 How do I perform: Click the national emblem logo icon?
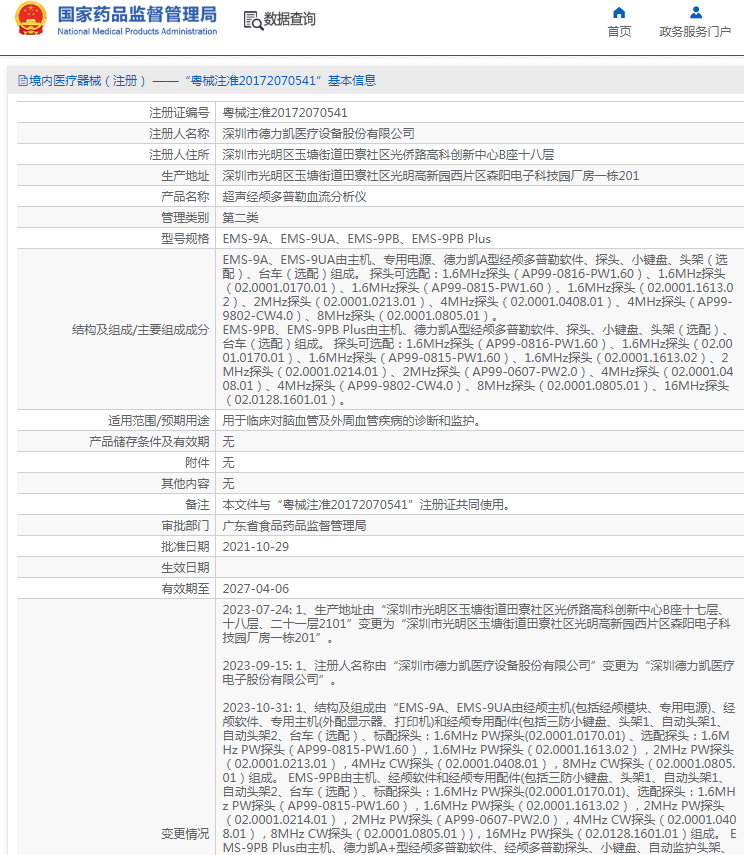[x=31, y=19]
